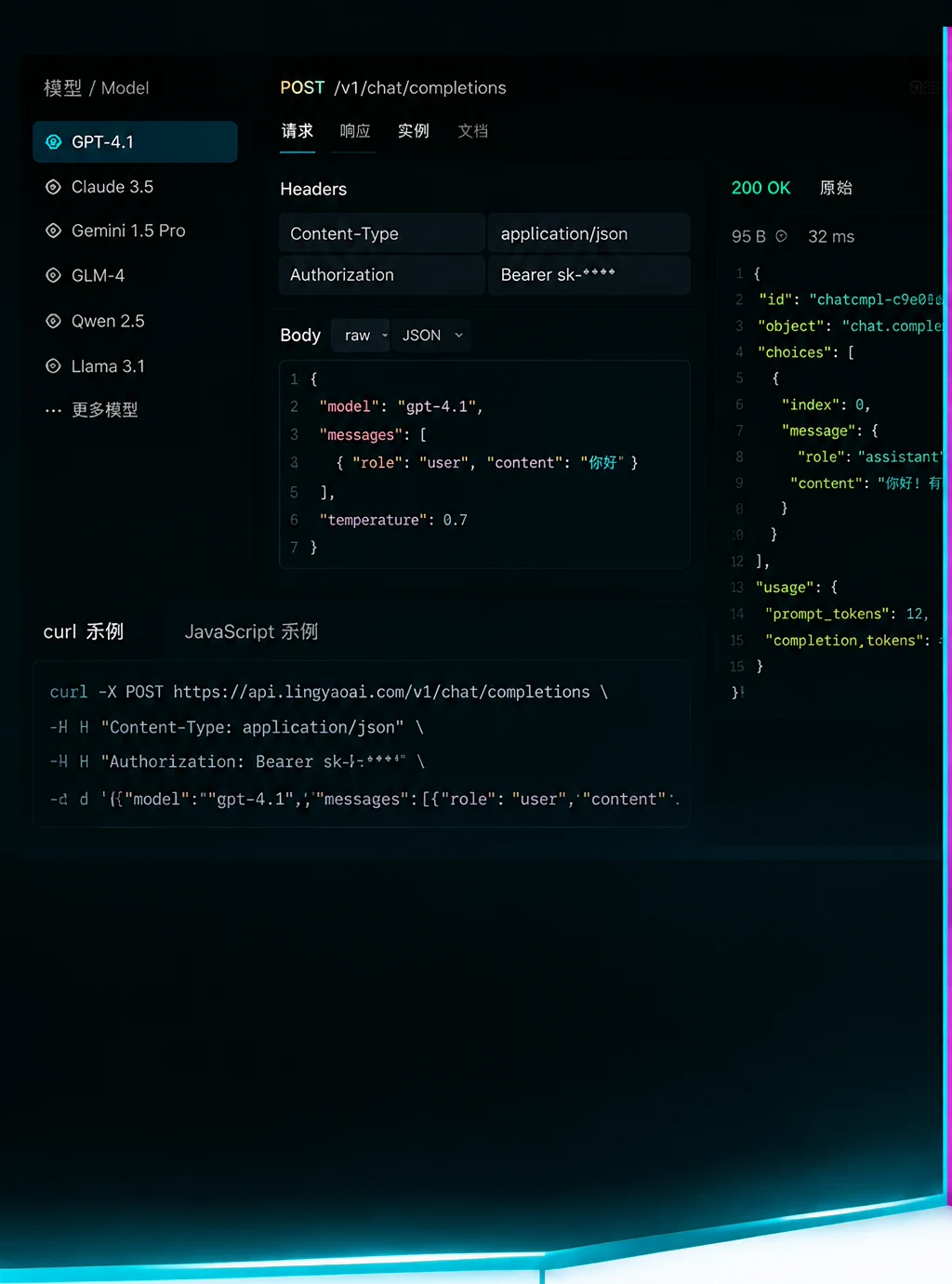Click the "temperature": 0.7 line
This screenshot has height=1284, width=952.
coord(393,520)
